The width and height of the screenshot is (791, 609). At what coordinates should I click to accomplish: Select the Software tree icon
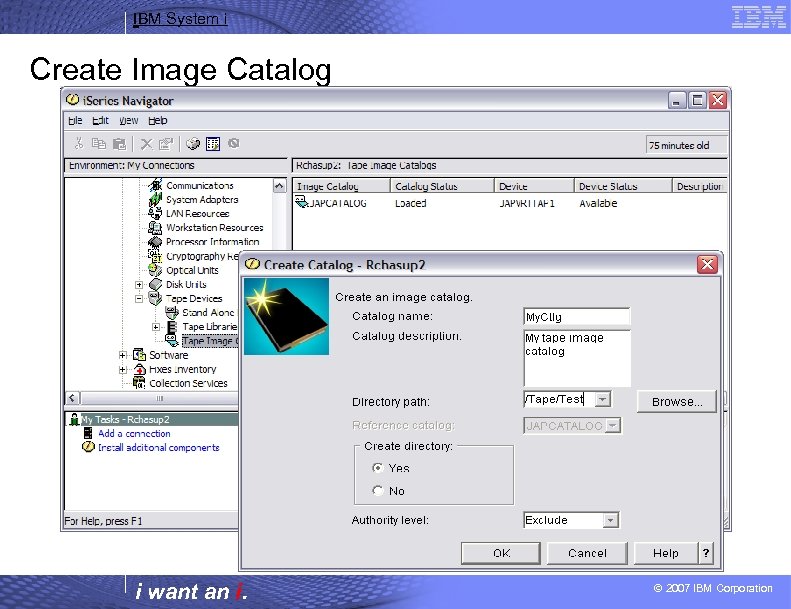pyautogui.click(x=139, y=355)
